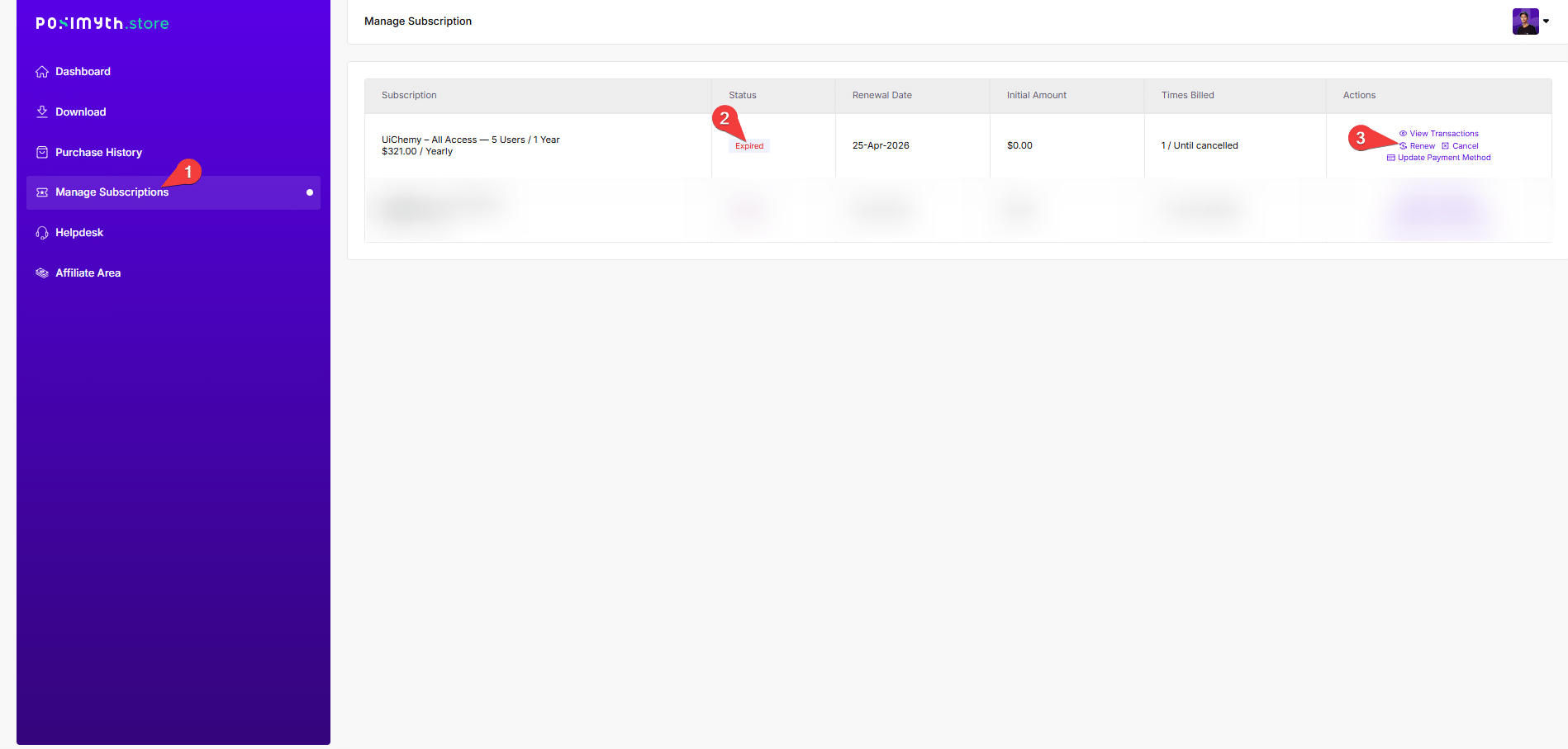Click the POSIMYTH.store logo
Screen dimensions: 1568x749
point(102,23)
